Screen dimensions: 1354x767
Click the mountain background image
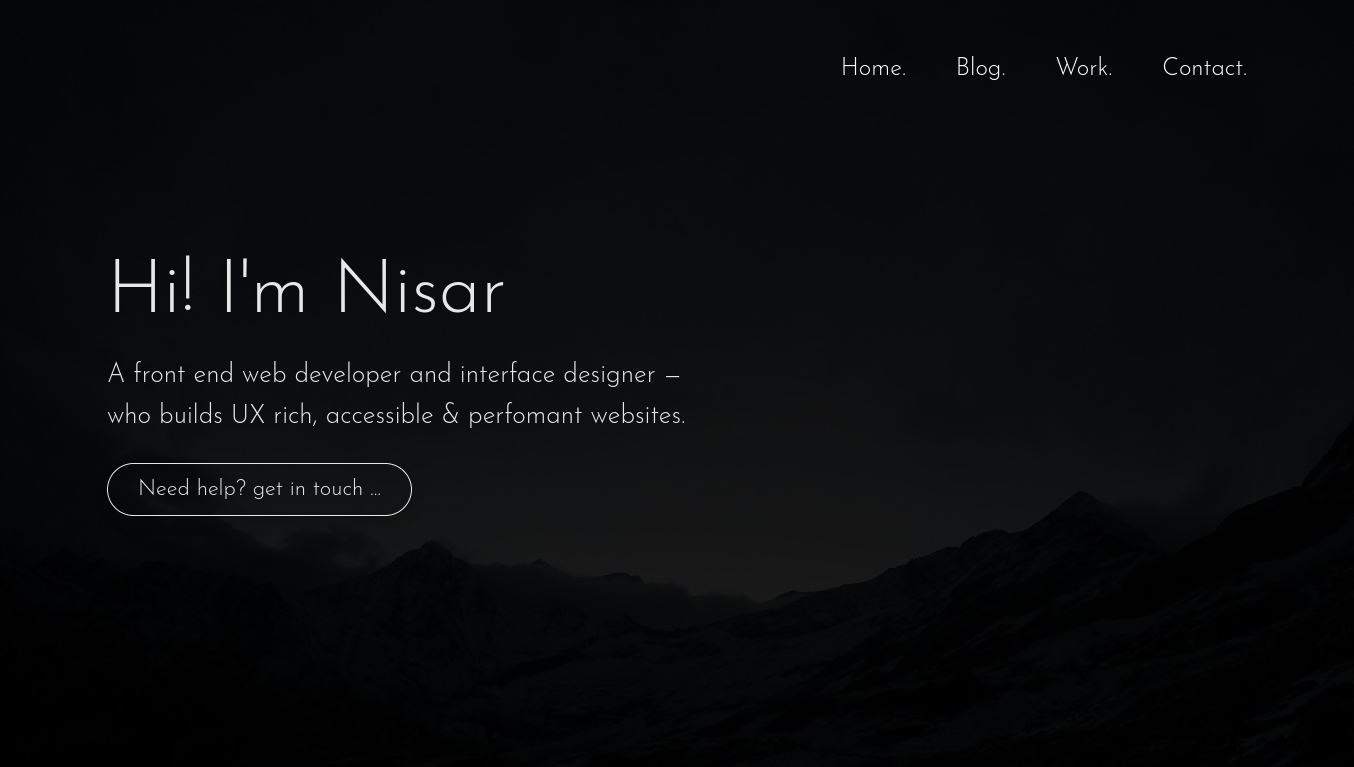(1000, 620)
